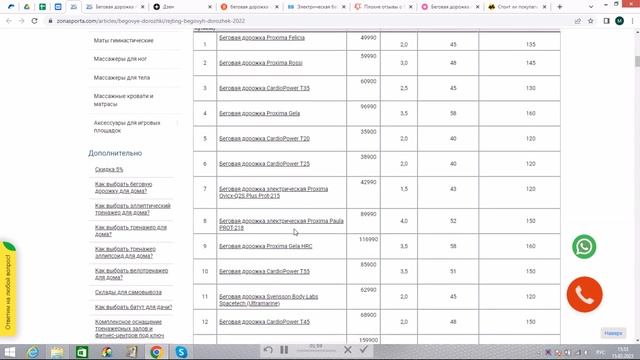640x360 pixels.
Task: Open Как выбрать батут для дачи link
Action: (x=133, y=307)
